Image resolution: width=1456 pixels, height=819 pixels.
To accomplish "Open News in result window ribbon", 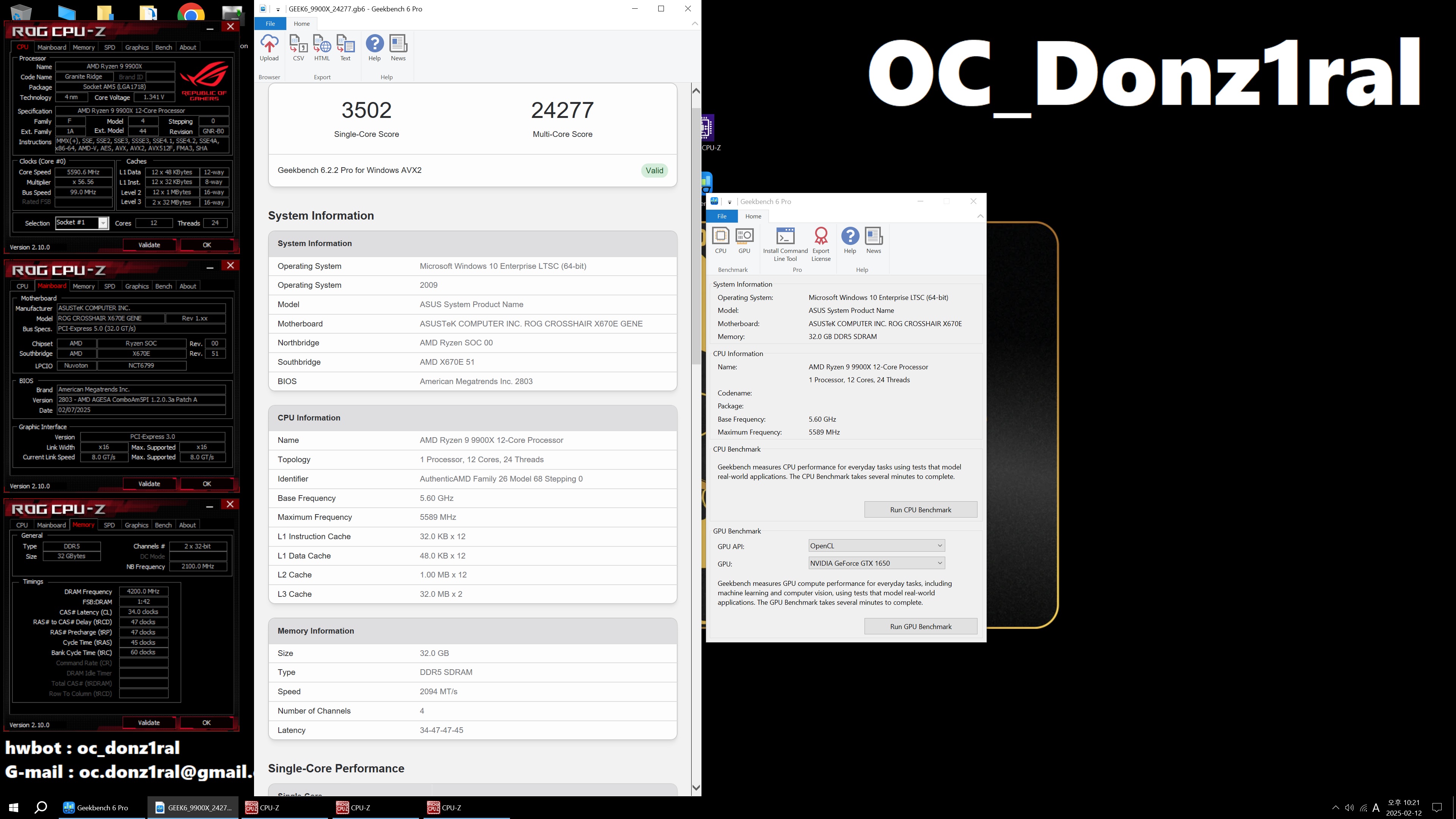I will pos(398,48).
